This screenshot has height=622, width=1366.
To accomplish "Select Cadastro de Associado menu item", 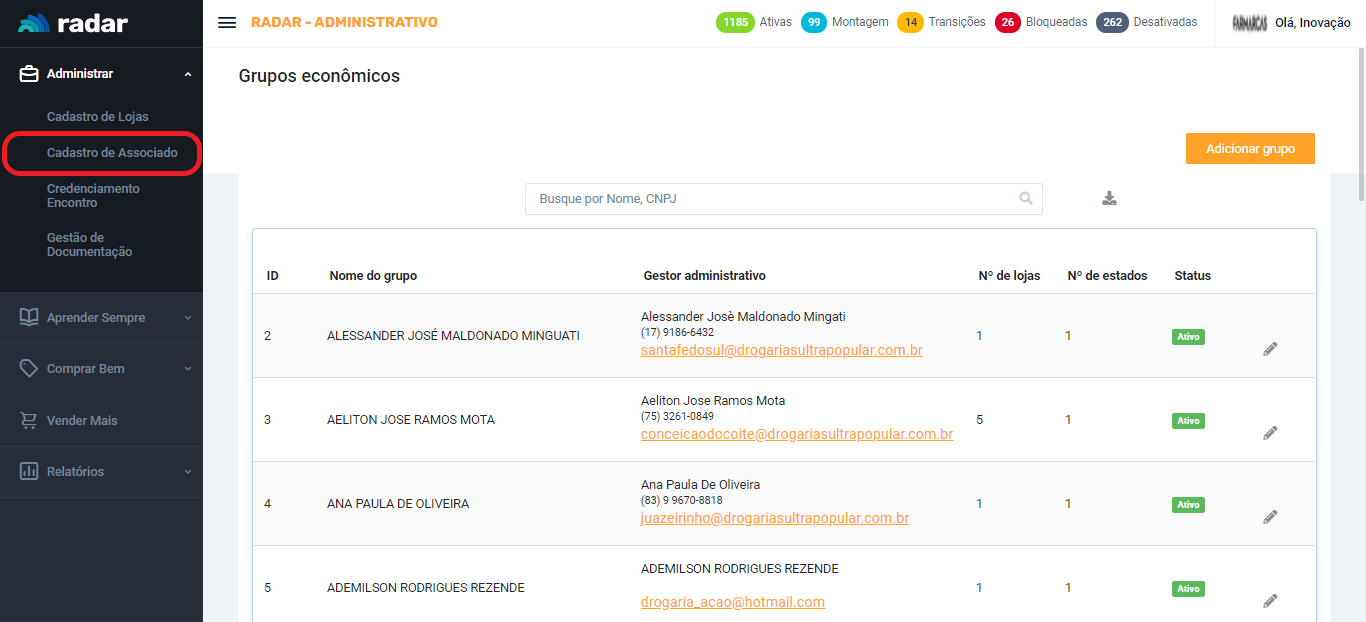I will 112,153.
